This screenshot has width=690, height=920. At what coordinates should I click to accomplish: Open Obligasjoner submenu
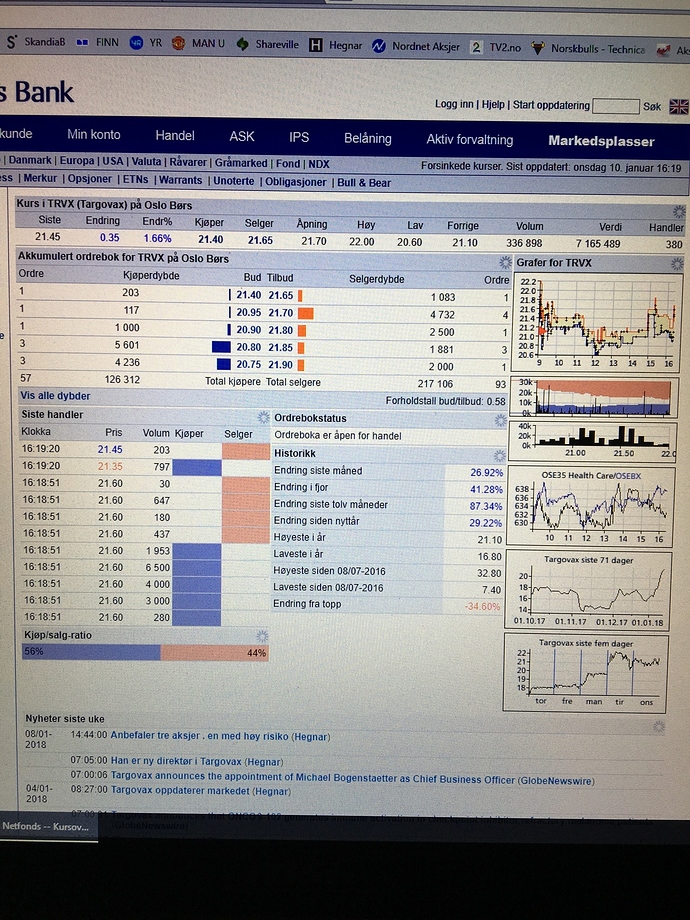coord(296,182)
